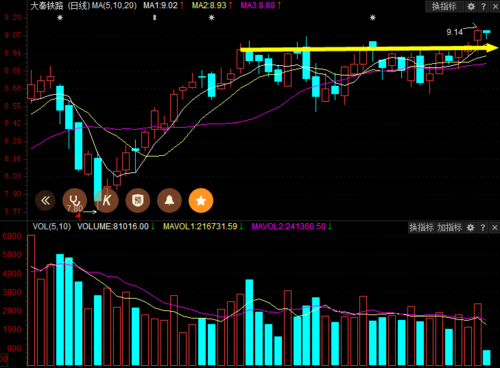Click the MA1:9.02 value
Image resolution: width=500 pixels, height=368 pixels.
160,6
